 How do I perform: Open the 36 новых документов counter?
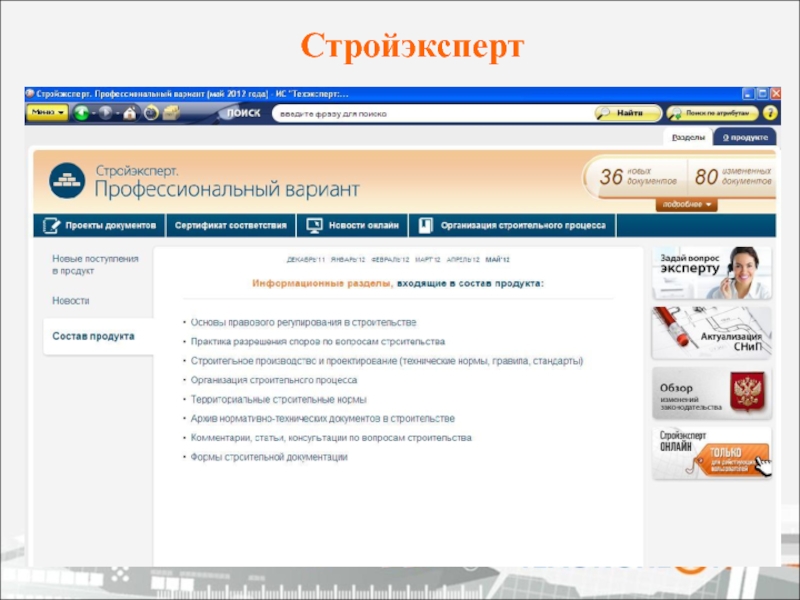(x=637, y=177)
